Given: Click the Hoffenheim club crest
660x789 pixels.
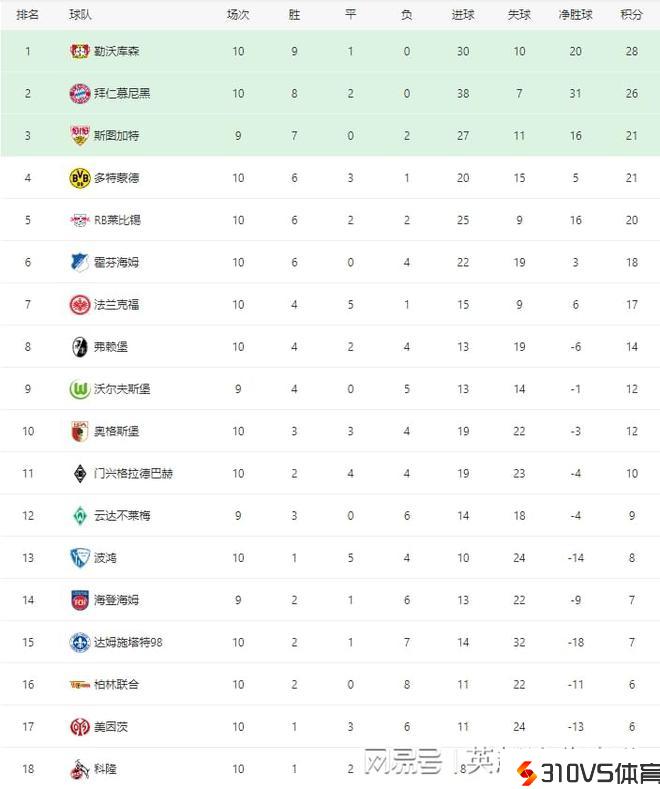Looking at the screenshot, I should click(x=80, y=262).
